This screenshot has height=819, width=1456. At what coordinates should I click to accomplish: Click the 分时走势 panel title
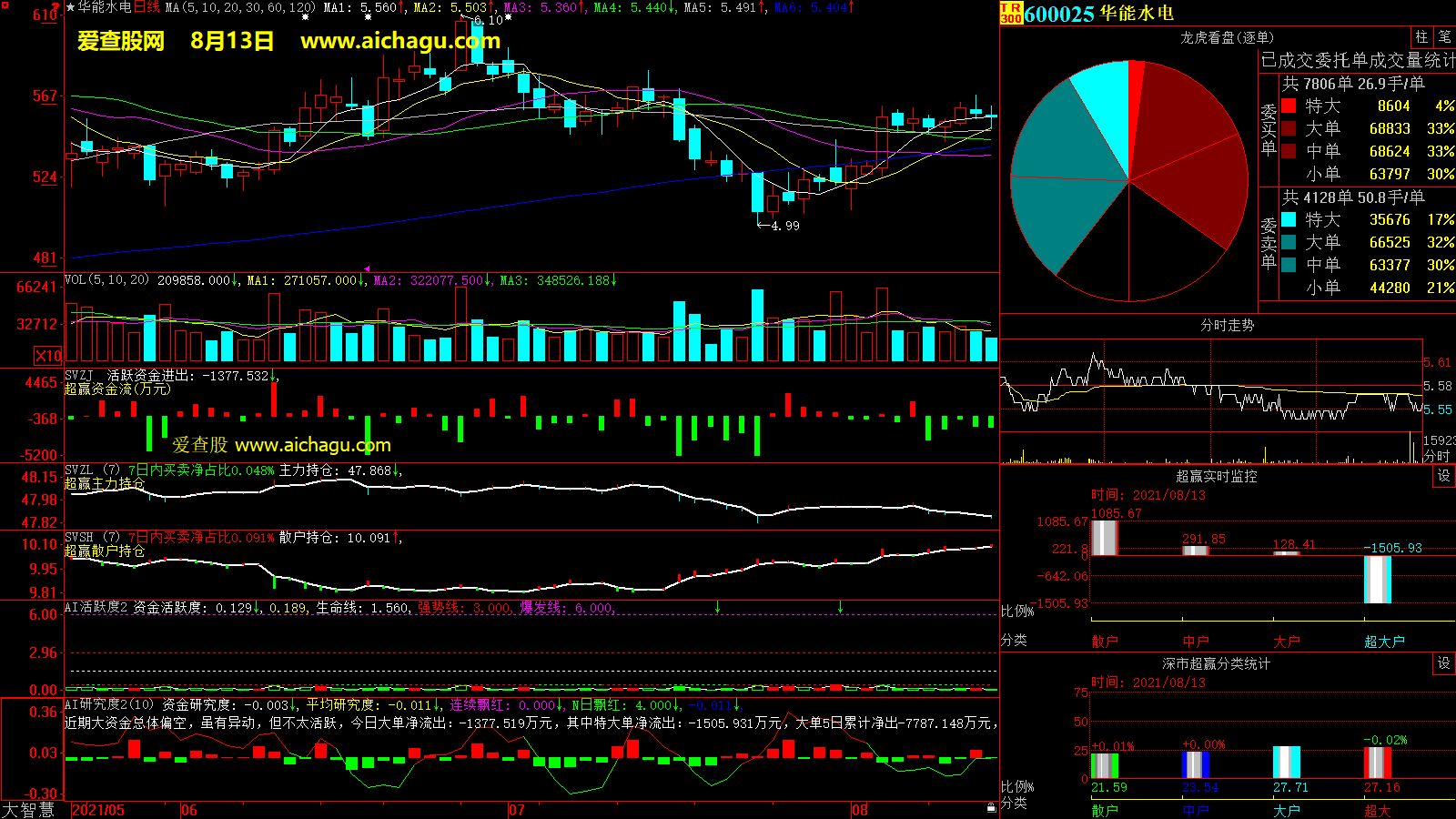point(1227,325)
